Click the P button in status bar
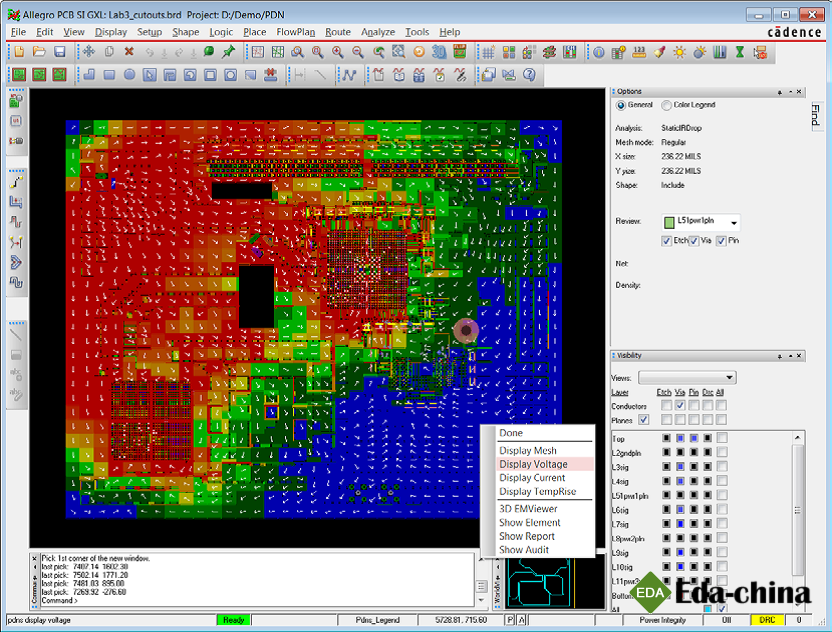Viewport: 832px width, 632px height. (510, 620)
